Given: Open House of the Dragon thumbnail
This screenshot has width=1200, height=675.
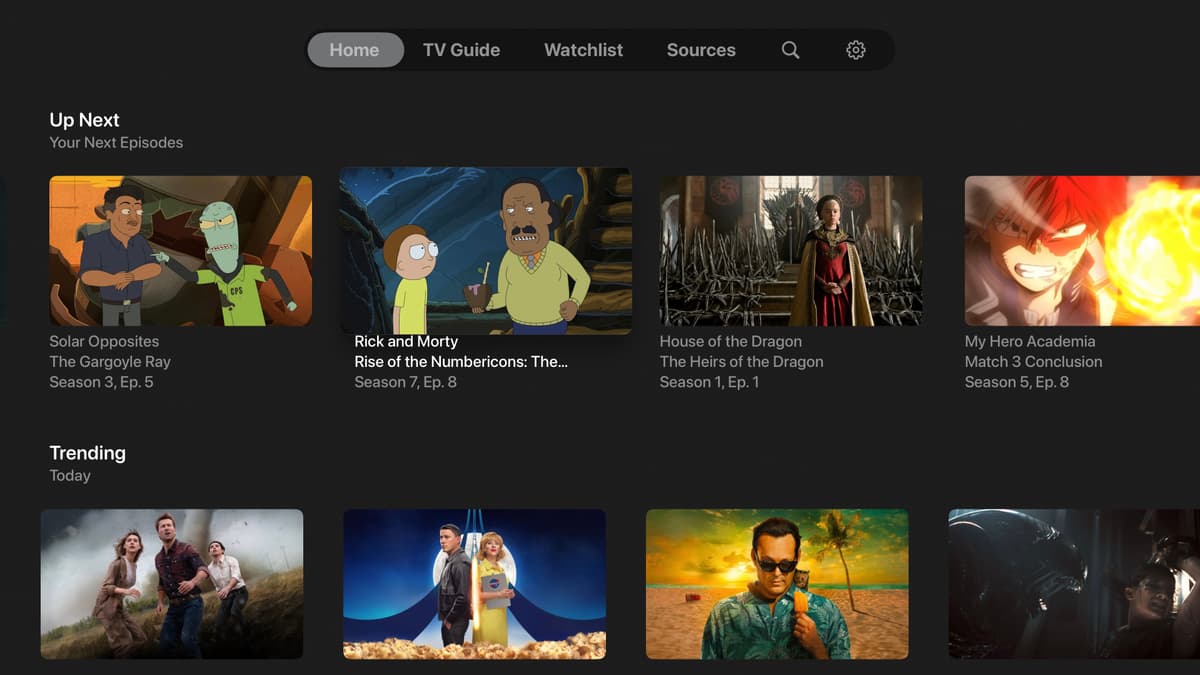Looking at the screenshot, I should tap(791, 251).
